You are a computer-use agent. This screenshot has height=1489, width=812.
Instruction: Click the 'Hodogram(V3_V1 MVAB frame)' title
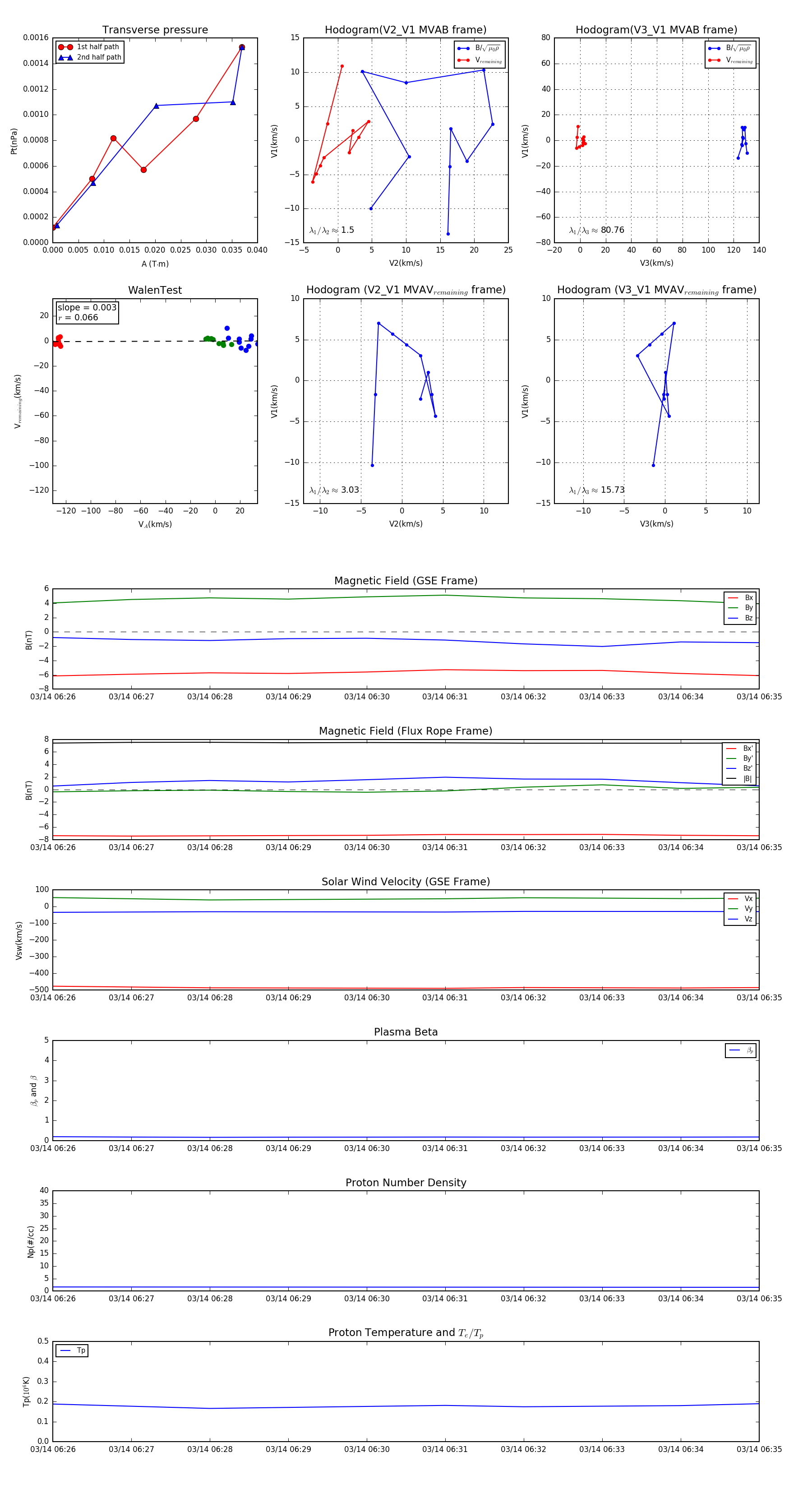coord(656,30)
